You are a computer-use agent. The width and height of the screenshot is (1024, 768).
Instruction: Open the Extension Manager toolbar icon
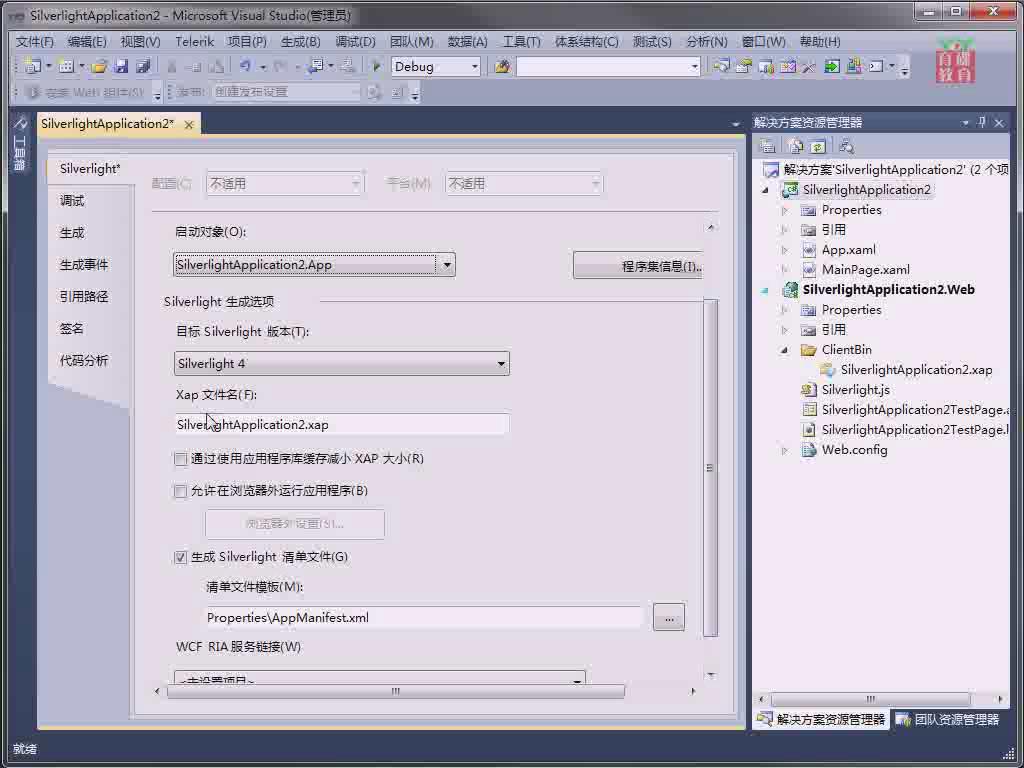(x=854, y=66)
